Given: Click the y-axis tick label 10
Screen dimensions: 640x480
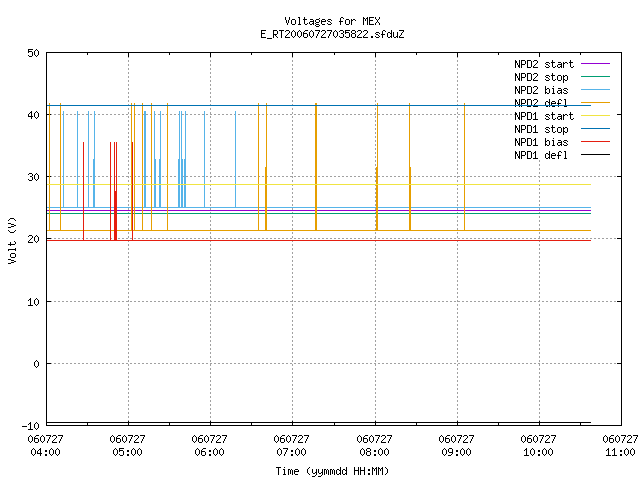Looking at the screenshot, I should (33, 302).
